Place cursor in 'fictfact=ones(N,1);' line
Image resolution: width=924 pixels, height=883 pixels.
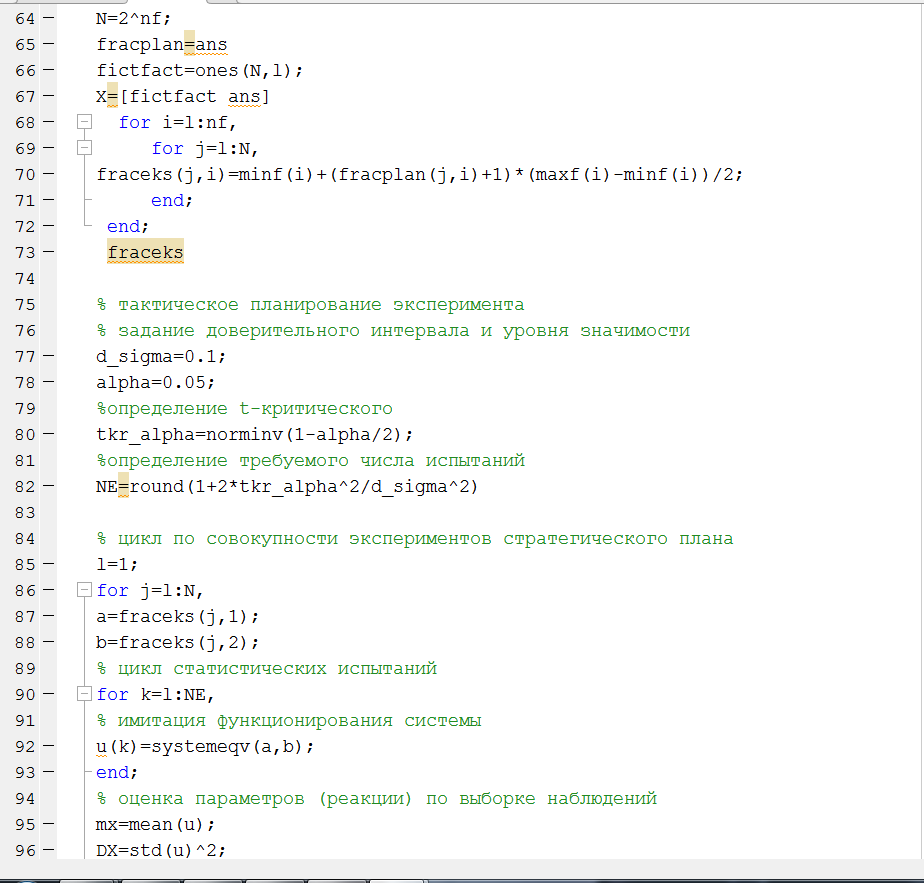(x=200, y=71)
